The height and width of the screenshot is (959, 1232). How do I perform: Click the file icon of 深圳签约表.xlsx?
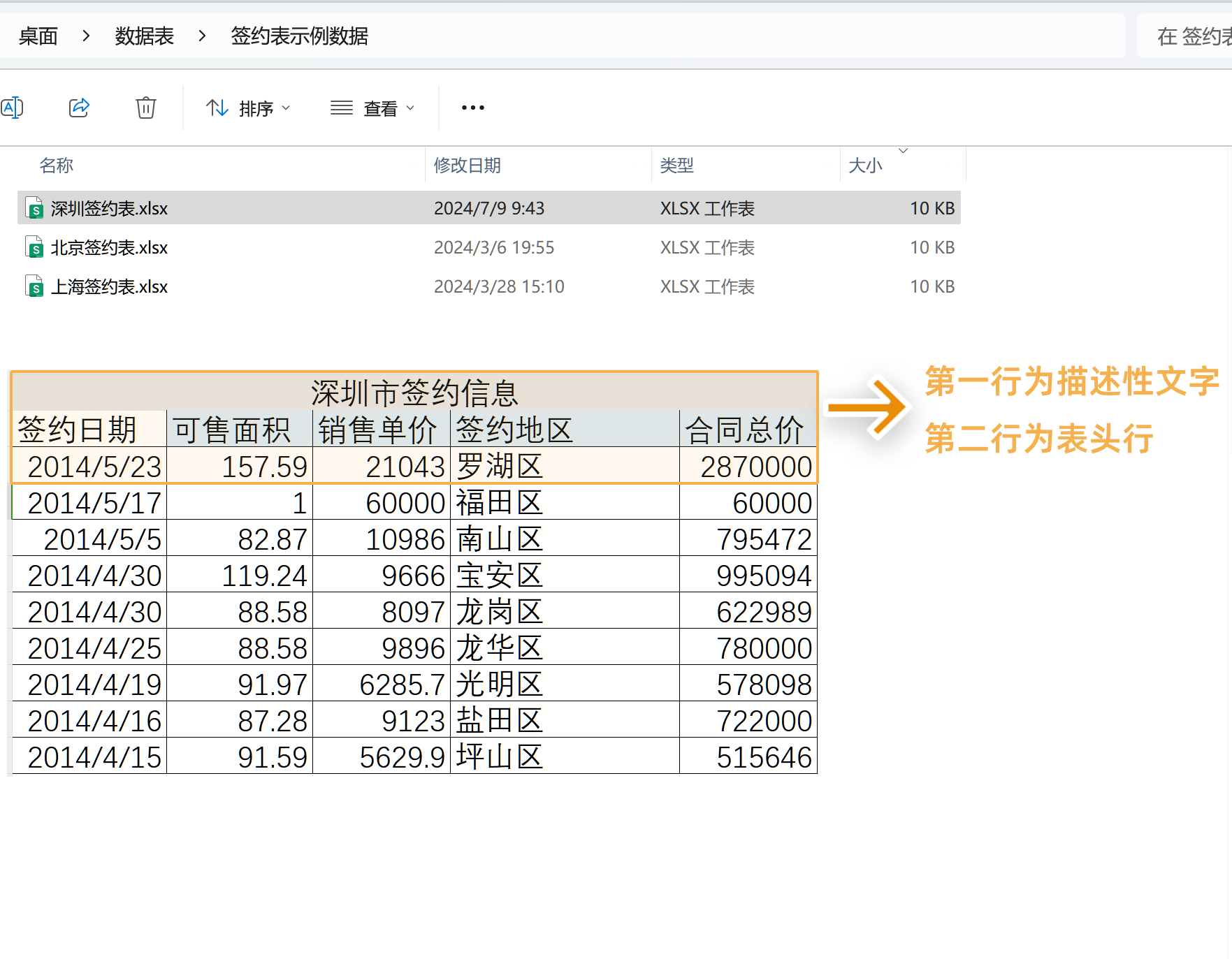point(34,208)
